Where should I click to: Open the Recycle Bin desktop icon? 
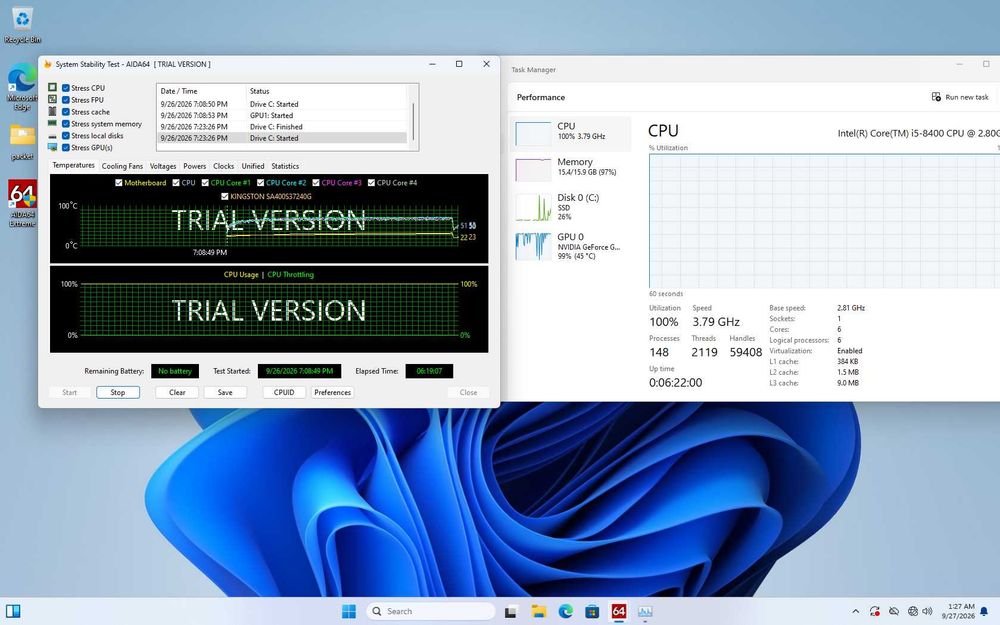[22, 24]
